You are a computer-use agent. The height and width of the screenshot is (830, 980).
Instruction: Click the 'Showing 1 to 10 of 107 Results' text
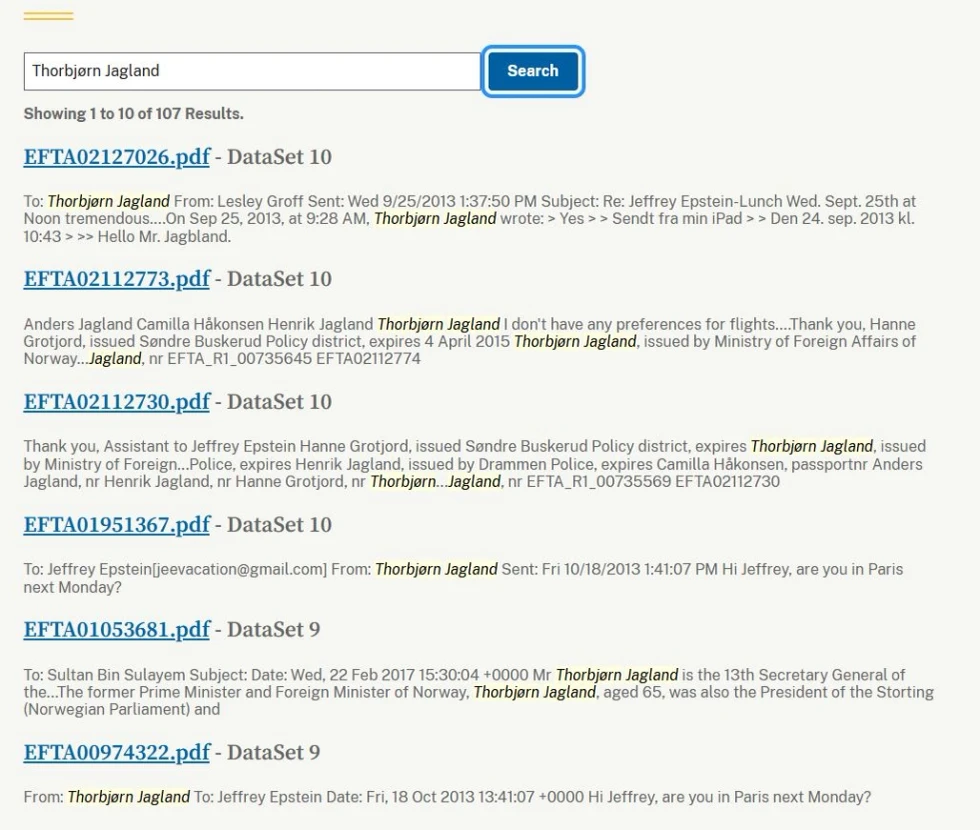click(x=133, y=114)
